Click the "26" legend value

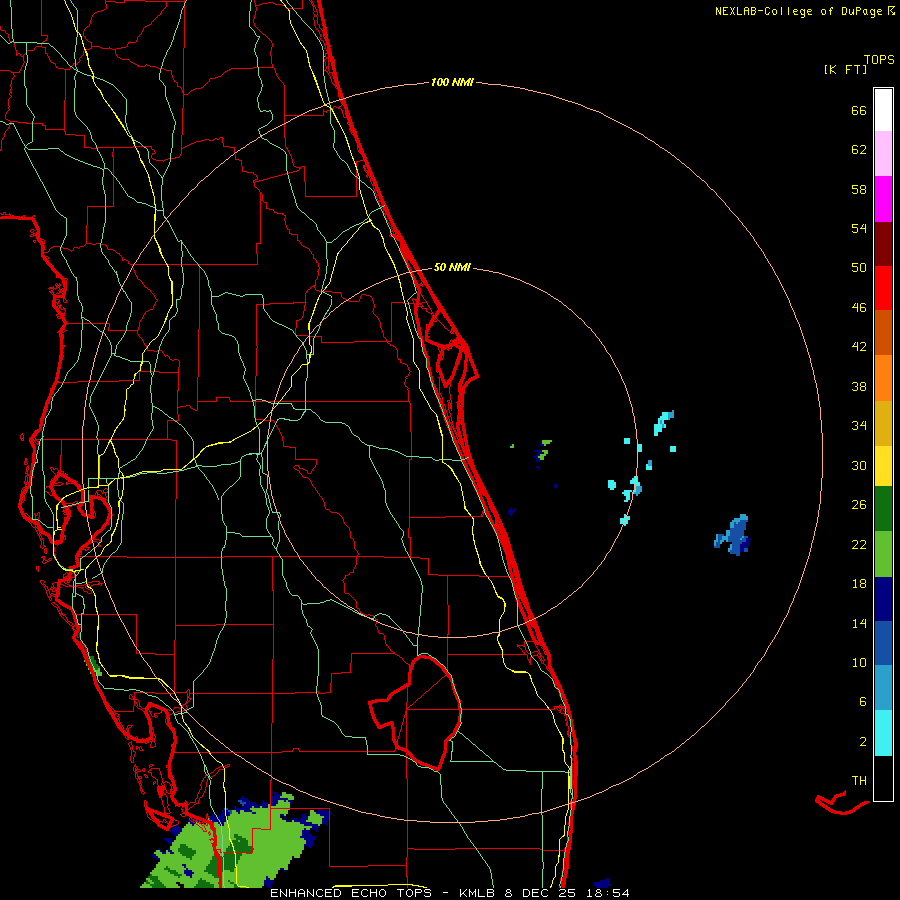click(859, 505)
